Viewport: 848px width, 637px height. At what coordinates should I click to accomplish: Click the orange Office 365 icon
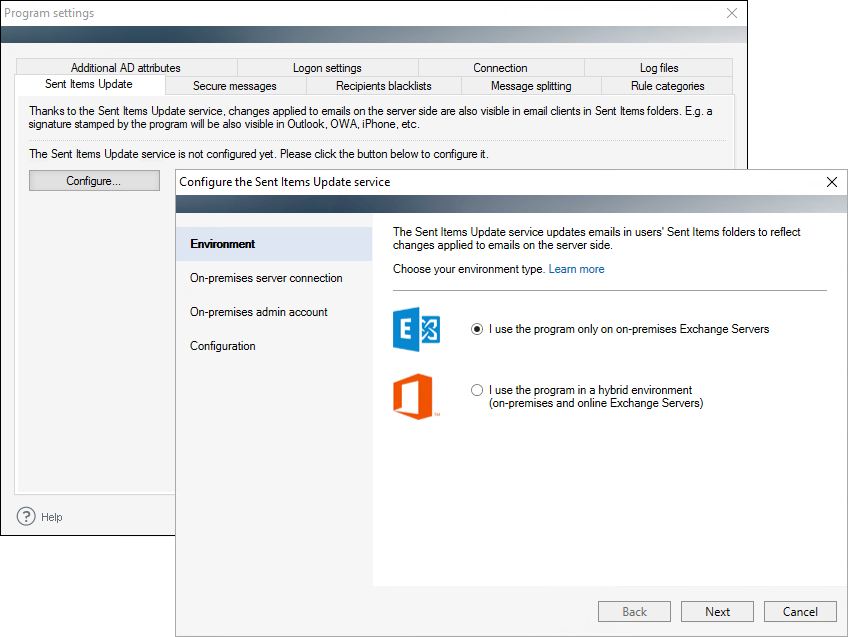click(x=415, y=396)
